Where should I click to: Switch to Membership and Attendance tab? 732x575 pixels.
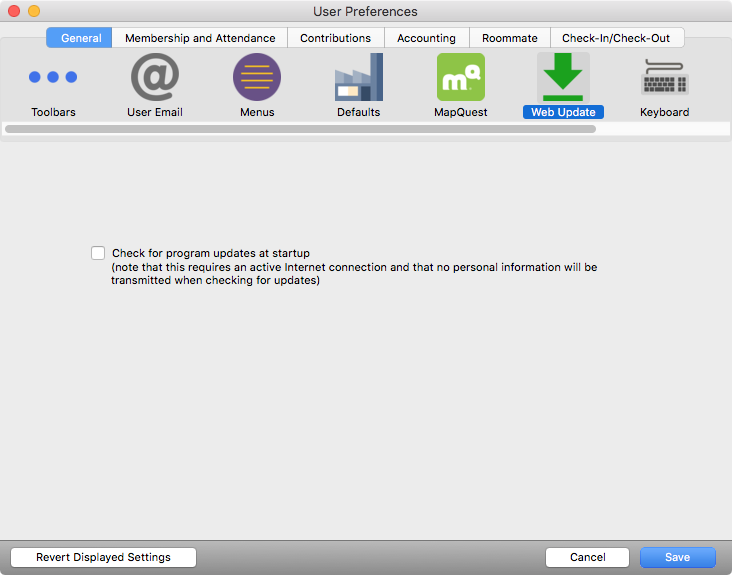tap(200, 38)
